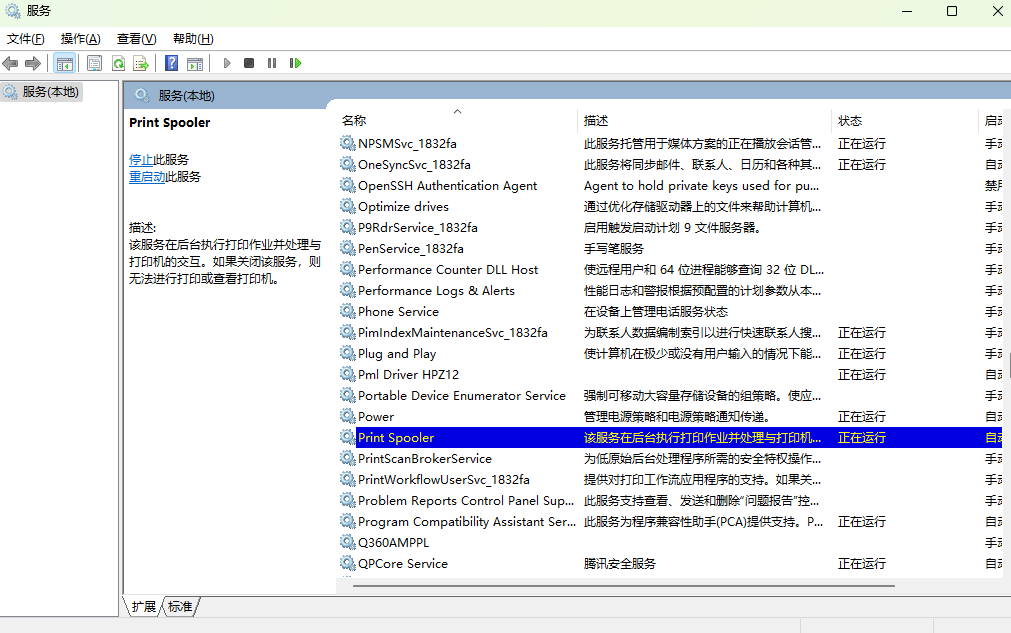The width and height of the screenshot is (1011, 633).
Task: Open the 帮助(H) menu
Action: pos(193,39)
